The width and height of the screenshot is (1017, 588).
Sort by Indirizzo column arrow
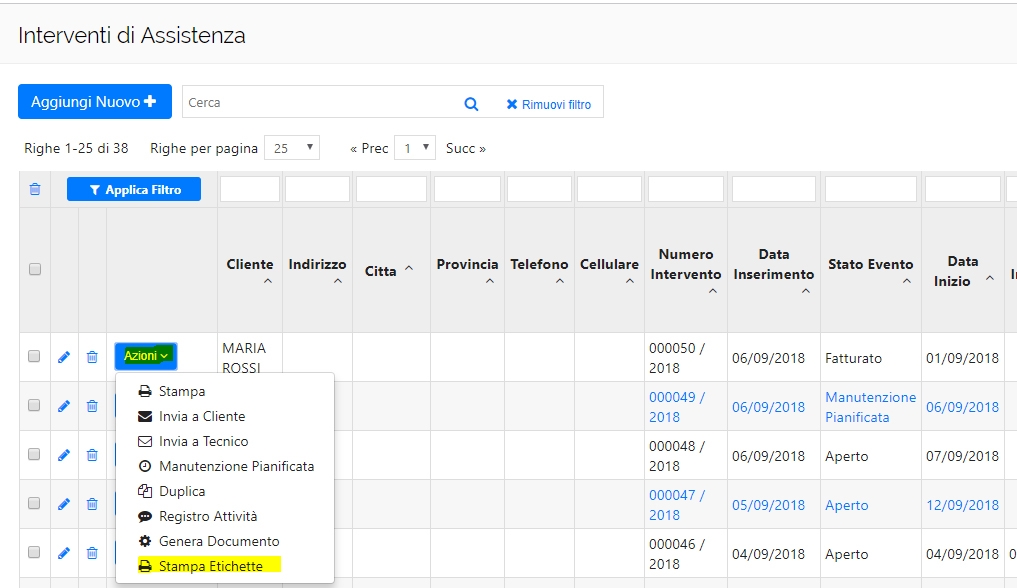337,281
